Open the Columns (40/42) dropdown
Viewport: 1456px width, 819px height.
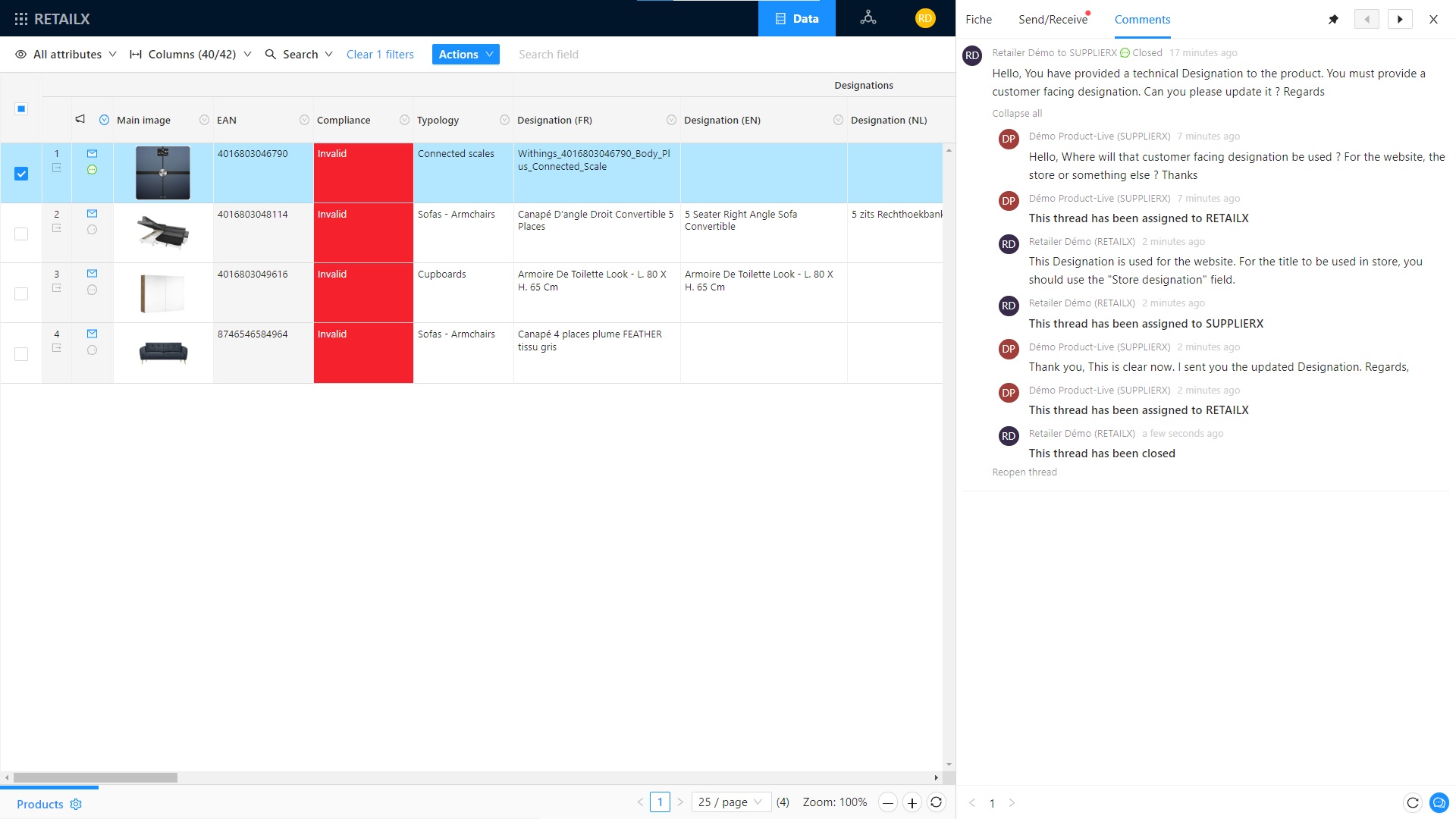[190, 54]
